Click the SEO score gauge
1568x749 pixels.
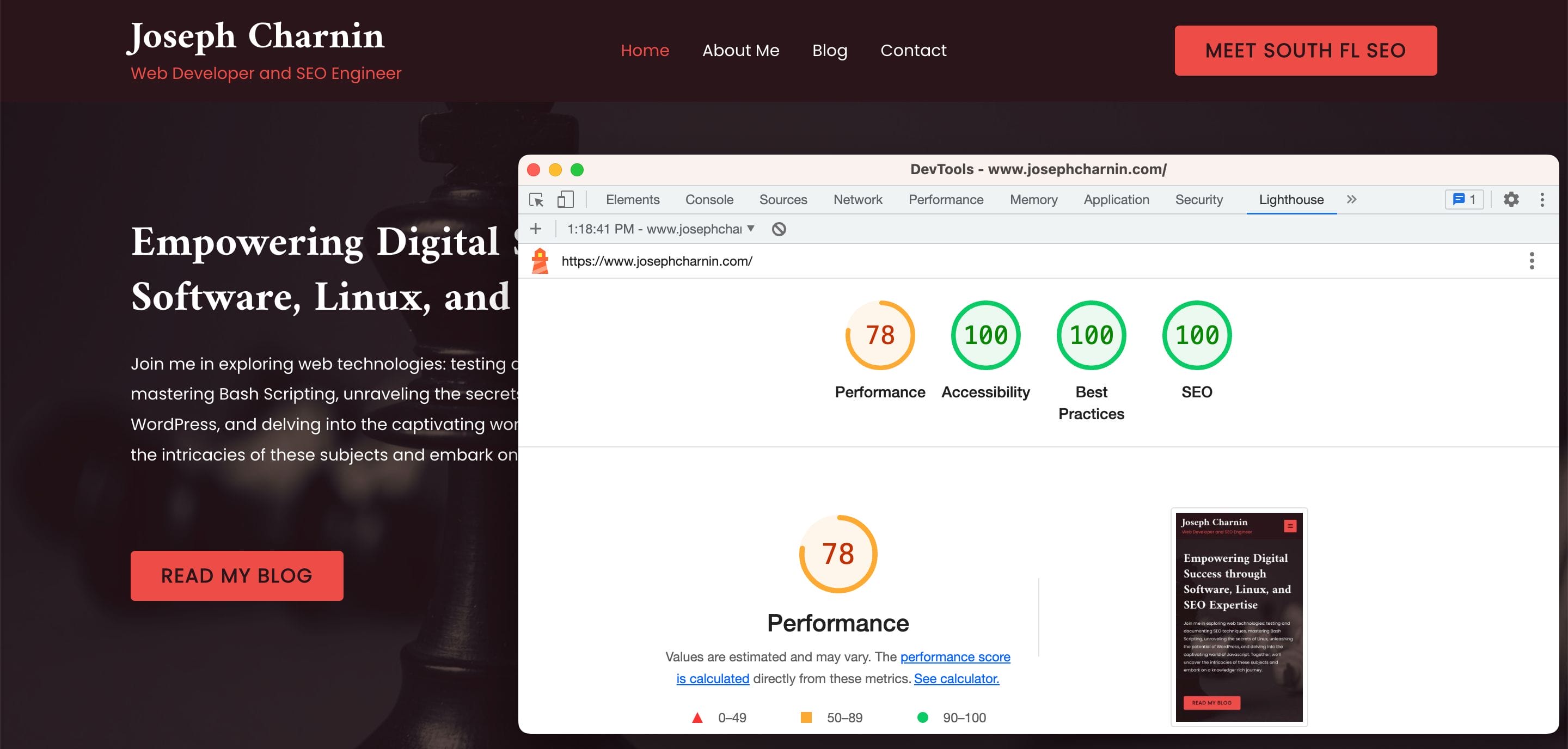click(x=1197, y=335)
